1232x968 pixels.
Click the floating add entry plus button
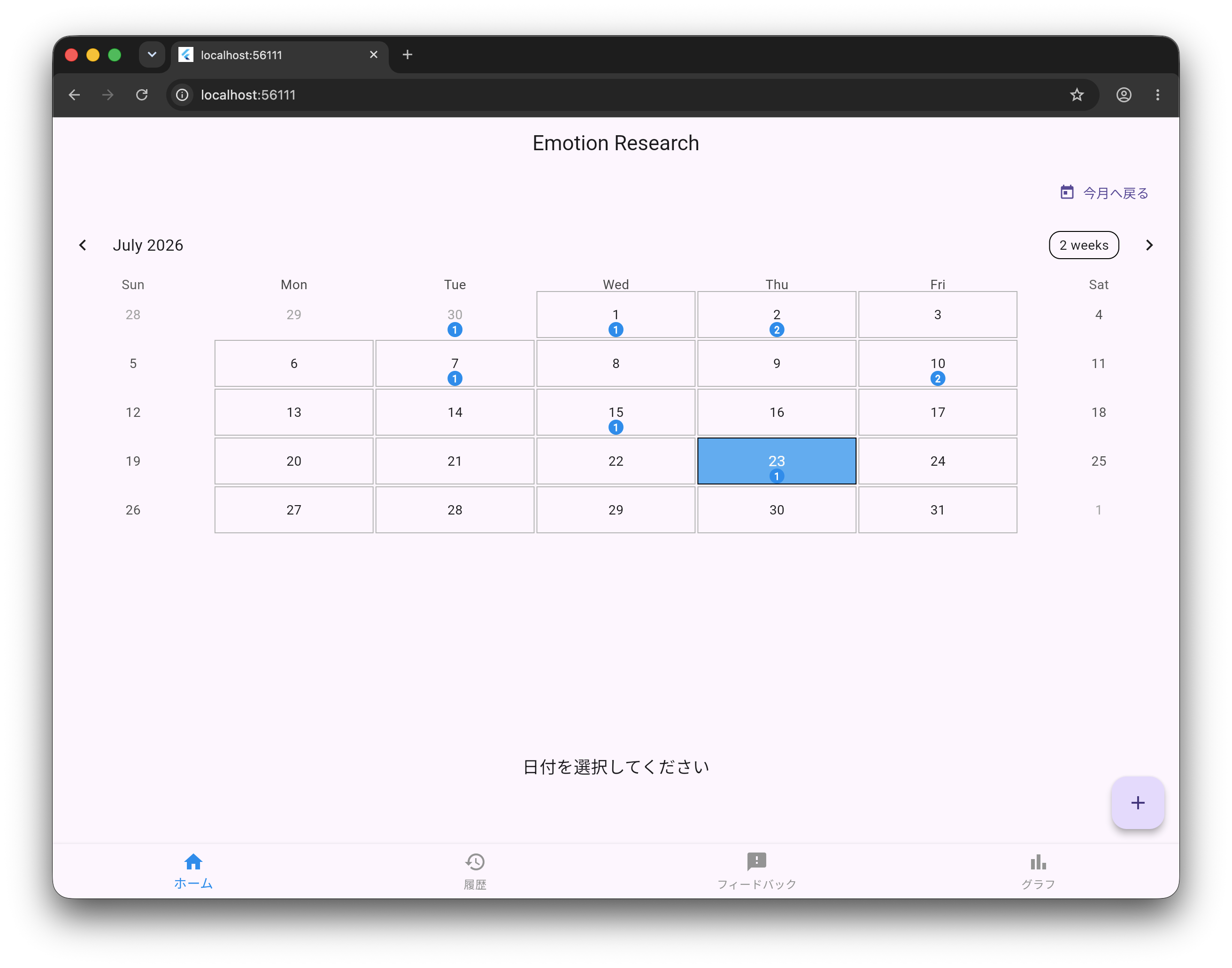click(1137, 802)
